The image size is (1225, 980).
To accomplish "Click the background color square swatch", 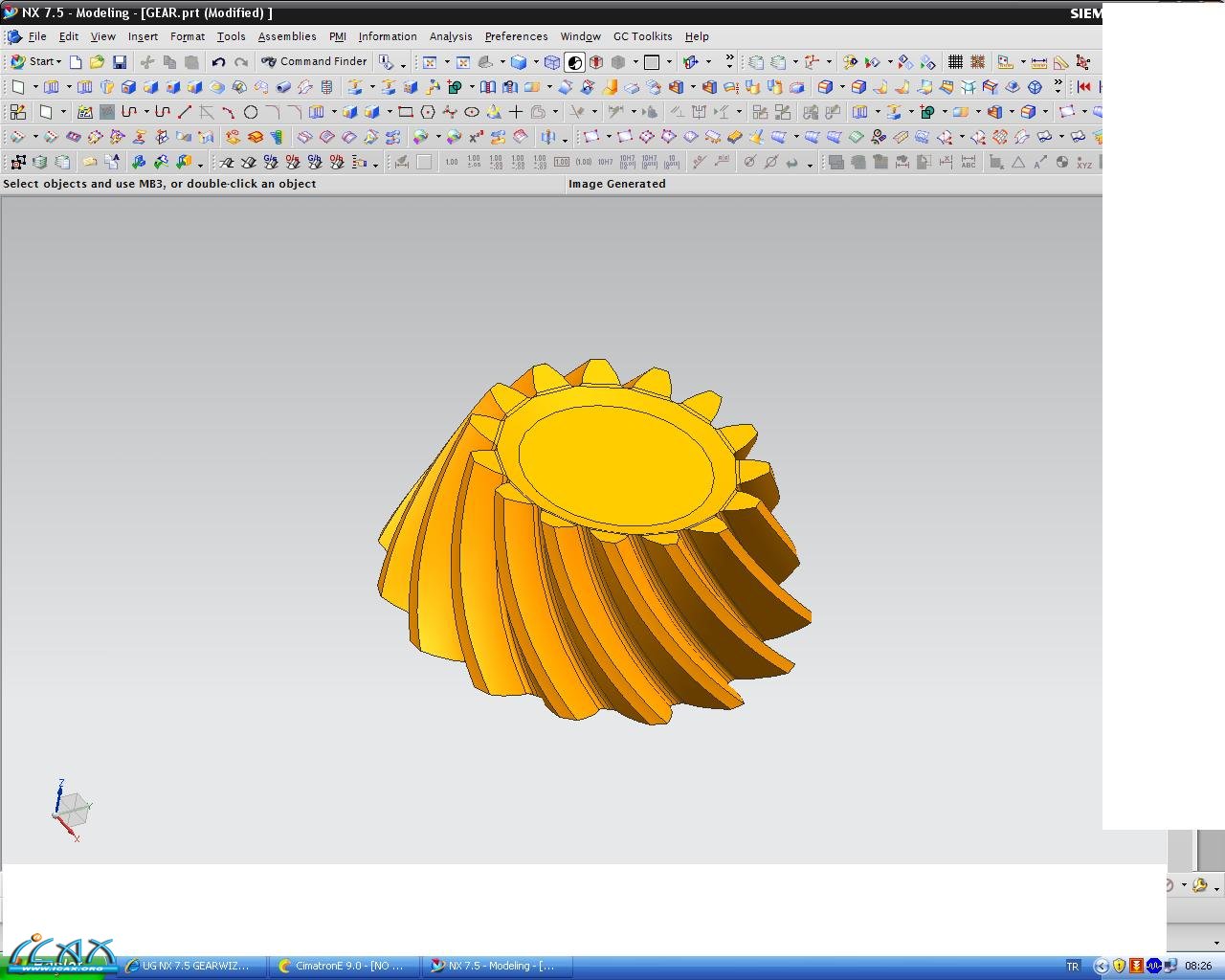I will 652,62.
